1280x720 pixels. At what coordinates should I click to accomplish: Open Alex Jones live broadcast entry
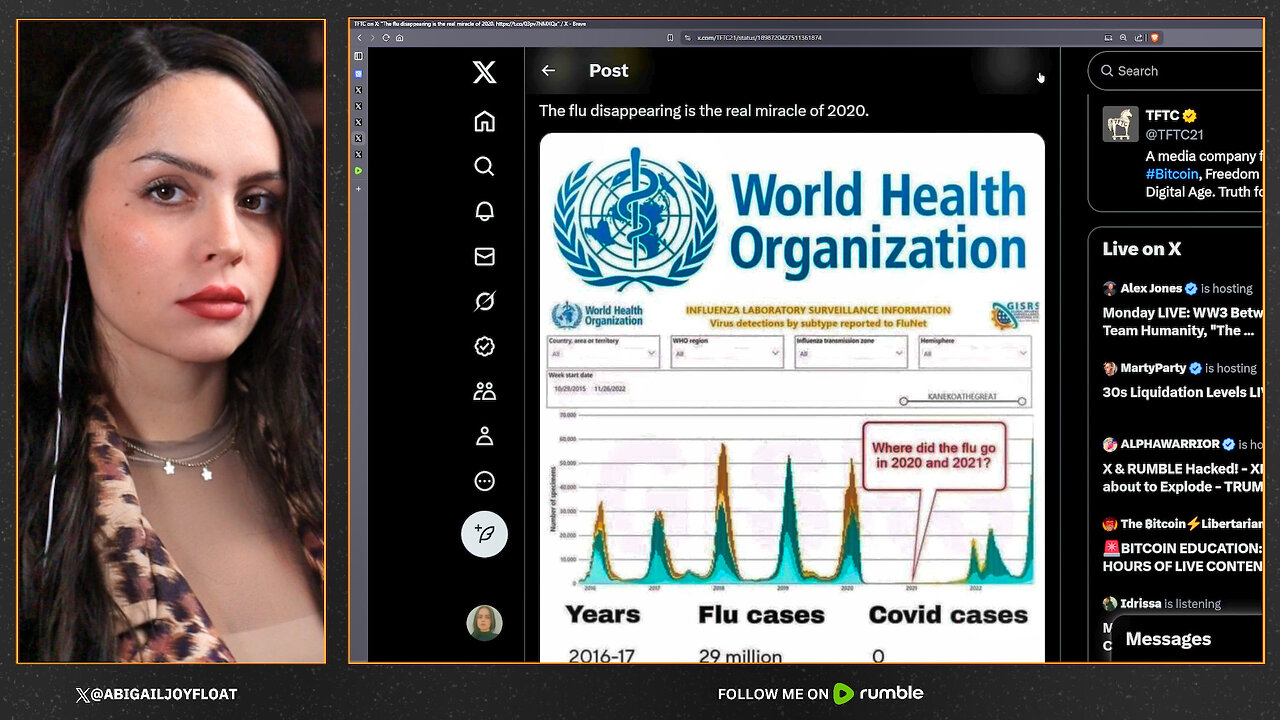coord(1182,309)
